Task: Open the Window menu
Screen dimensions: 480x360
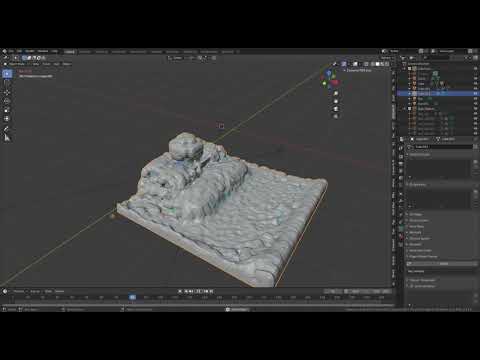Action: click(43, 51)
